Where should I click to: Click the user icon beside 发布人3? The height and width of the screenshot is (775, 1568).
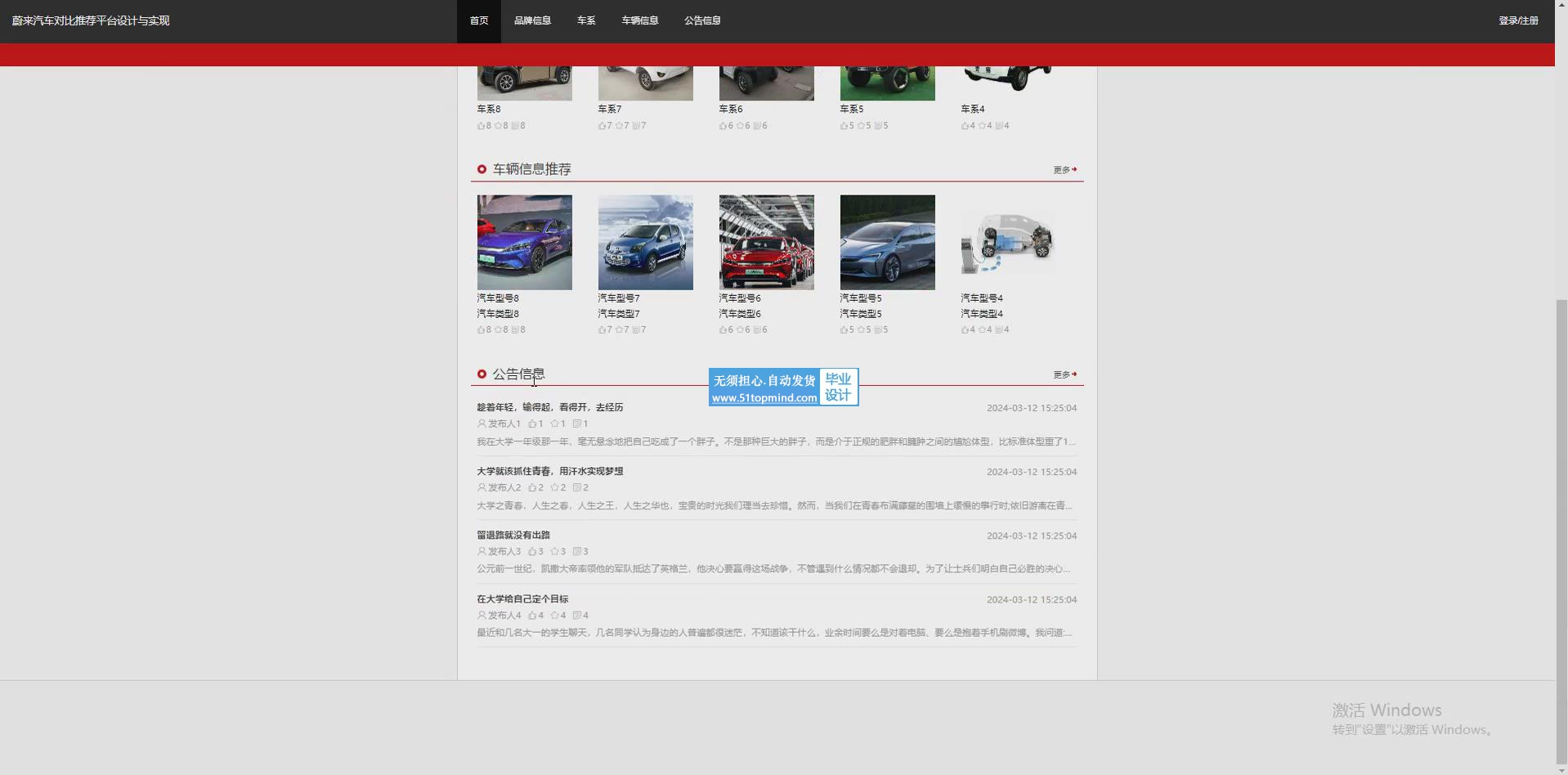click(482, 552)
